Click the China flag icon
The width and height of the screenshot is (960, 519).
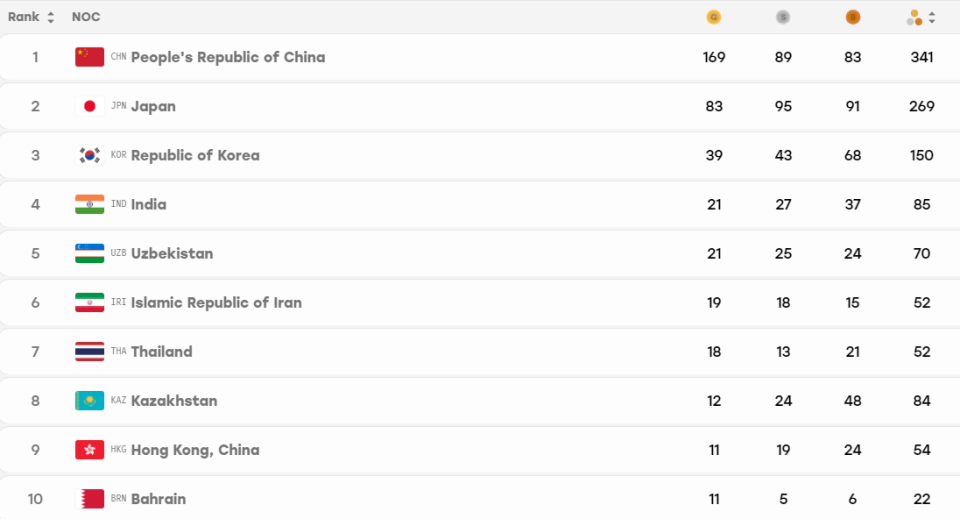pyautogui.click(x=89, y=57)
